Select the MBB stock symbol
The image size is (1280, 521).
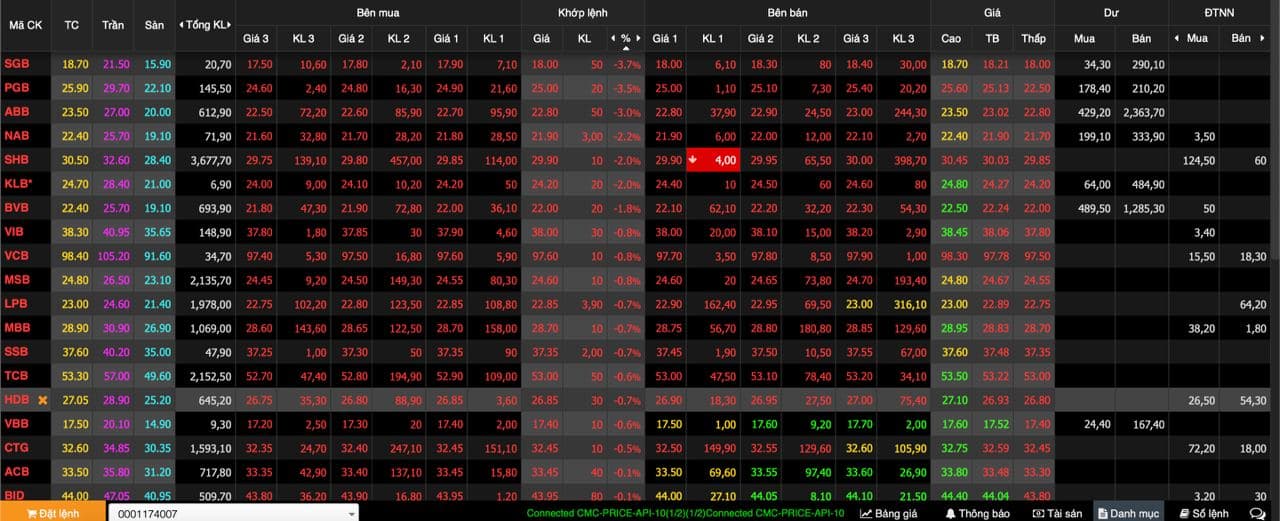point(17,328)
